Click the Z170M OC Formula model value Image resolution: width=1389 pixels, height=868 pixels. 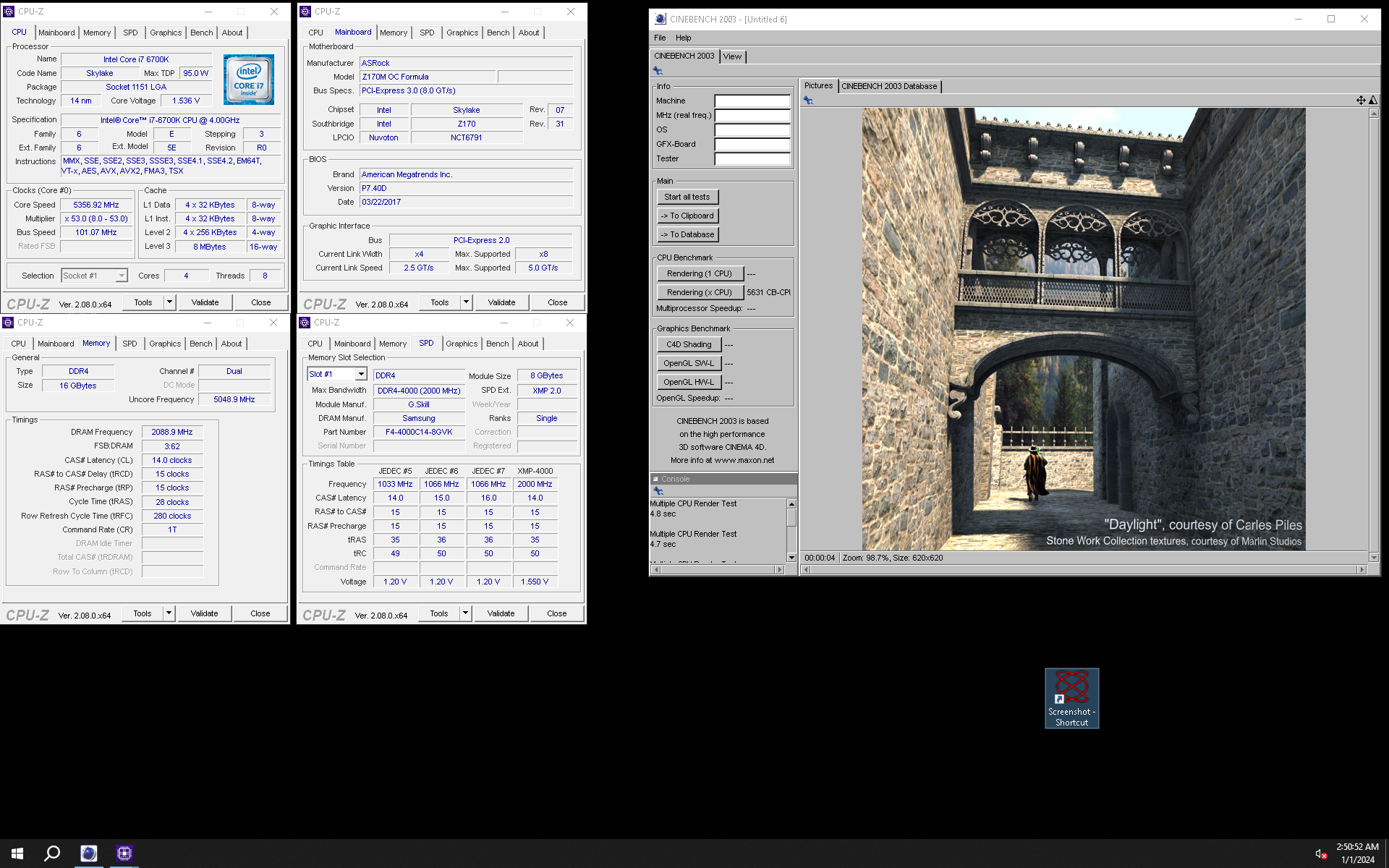pyautogui.click(x=428, y=77)
